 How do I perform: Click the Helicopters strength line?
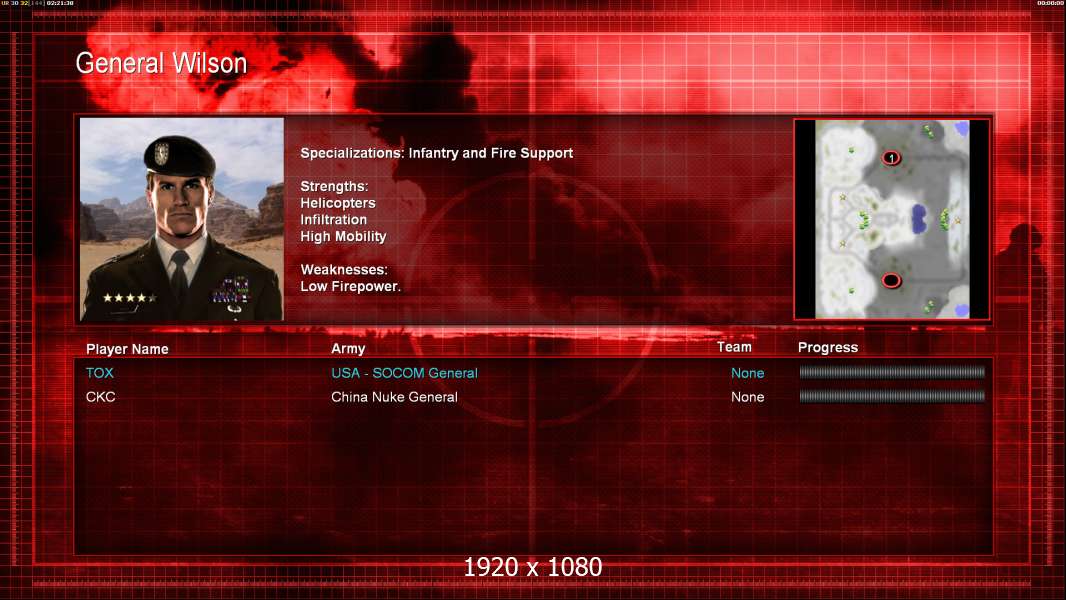click(338, 203)
